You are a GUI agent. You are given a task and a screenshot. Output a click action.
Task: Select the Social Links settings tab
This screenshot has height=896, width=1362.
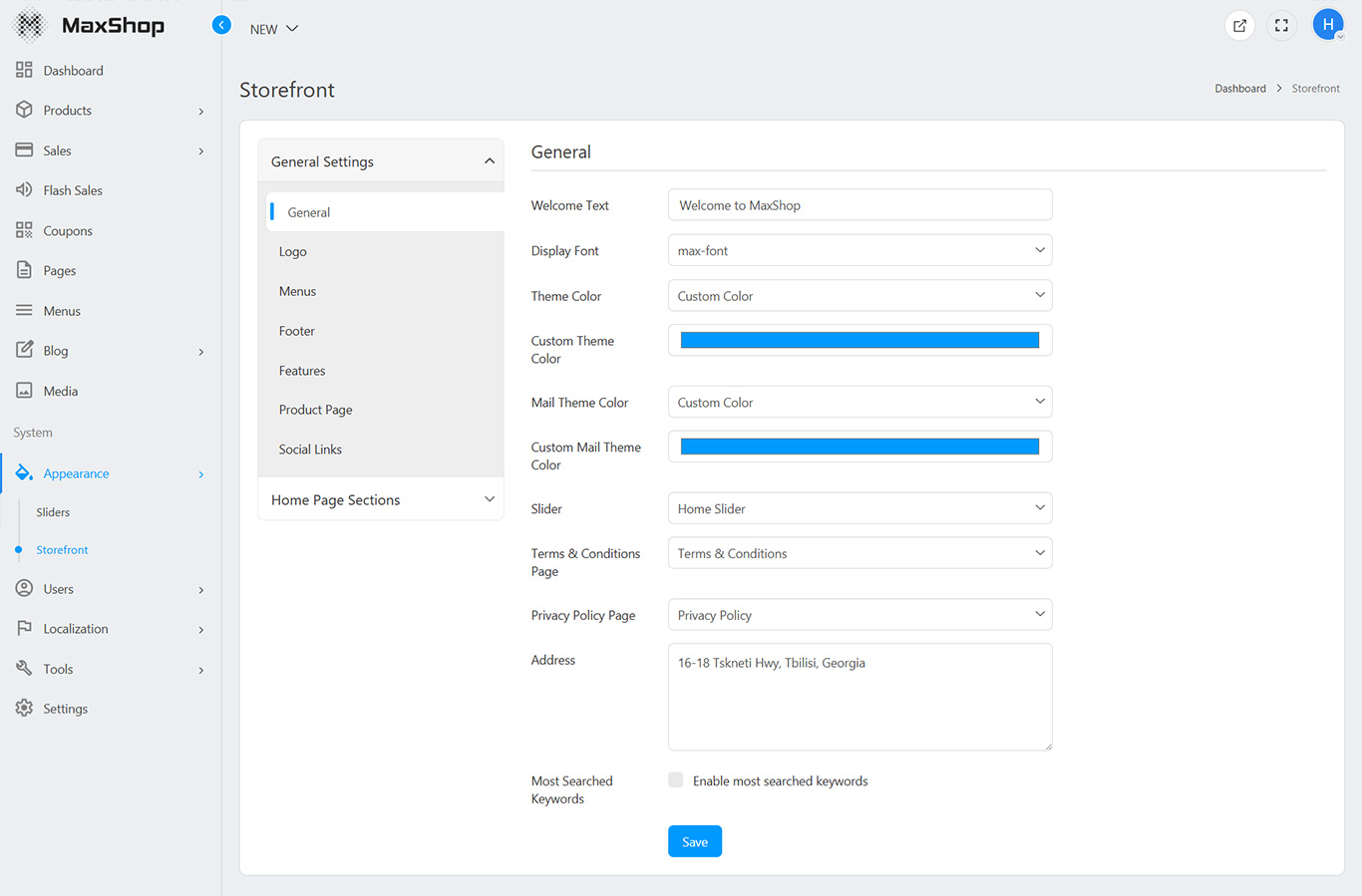[310, 449]
